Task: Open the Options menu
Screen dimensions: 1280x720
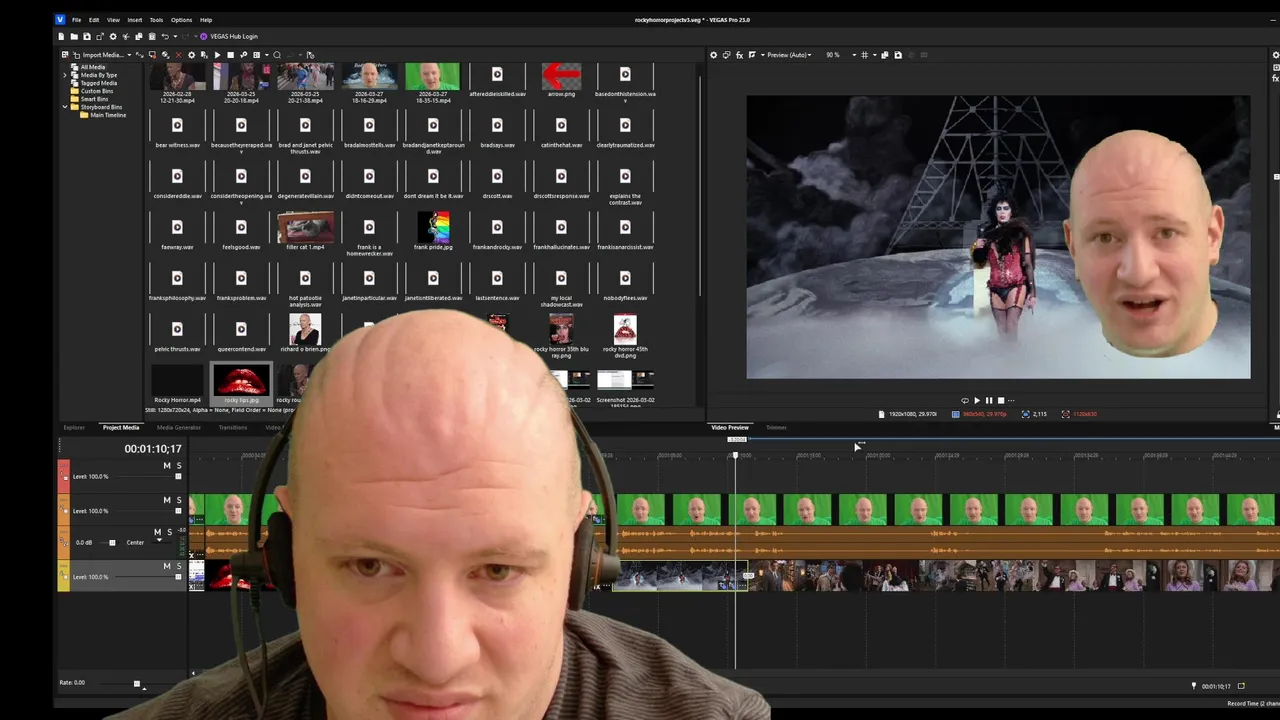Action: [181, 20]
